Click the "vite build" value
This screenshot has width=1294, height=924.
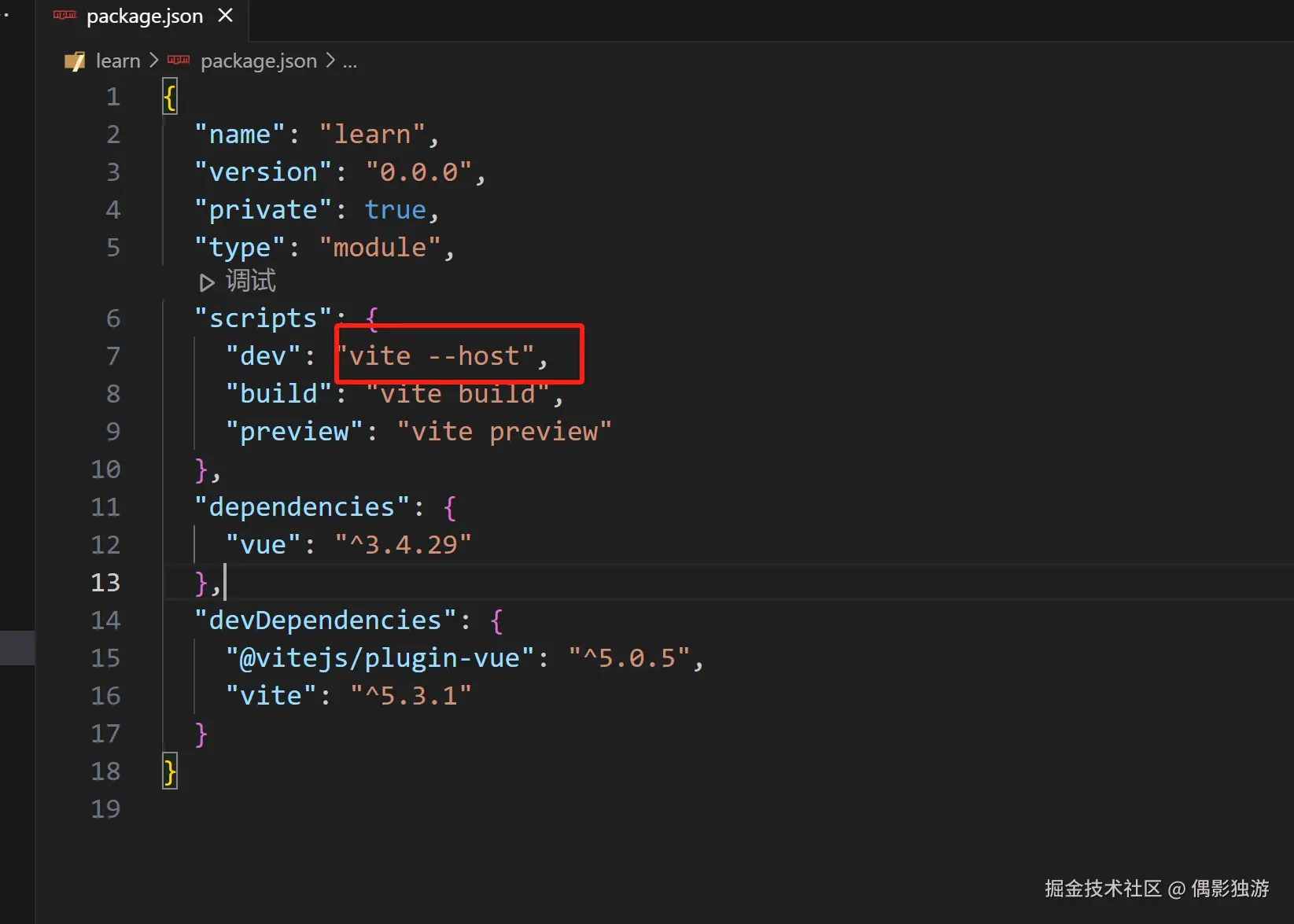(457, 394)
